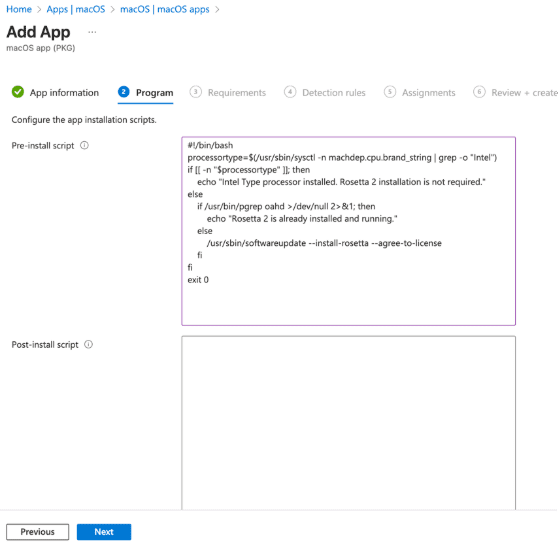Click the Post-install script info icon

pos(88,344)
